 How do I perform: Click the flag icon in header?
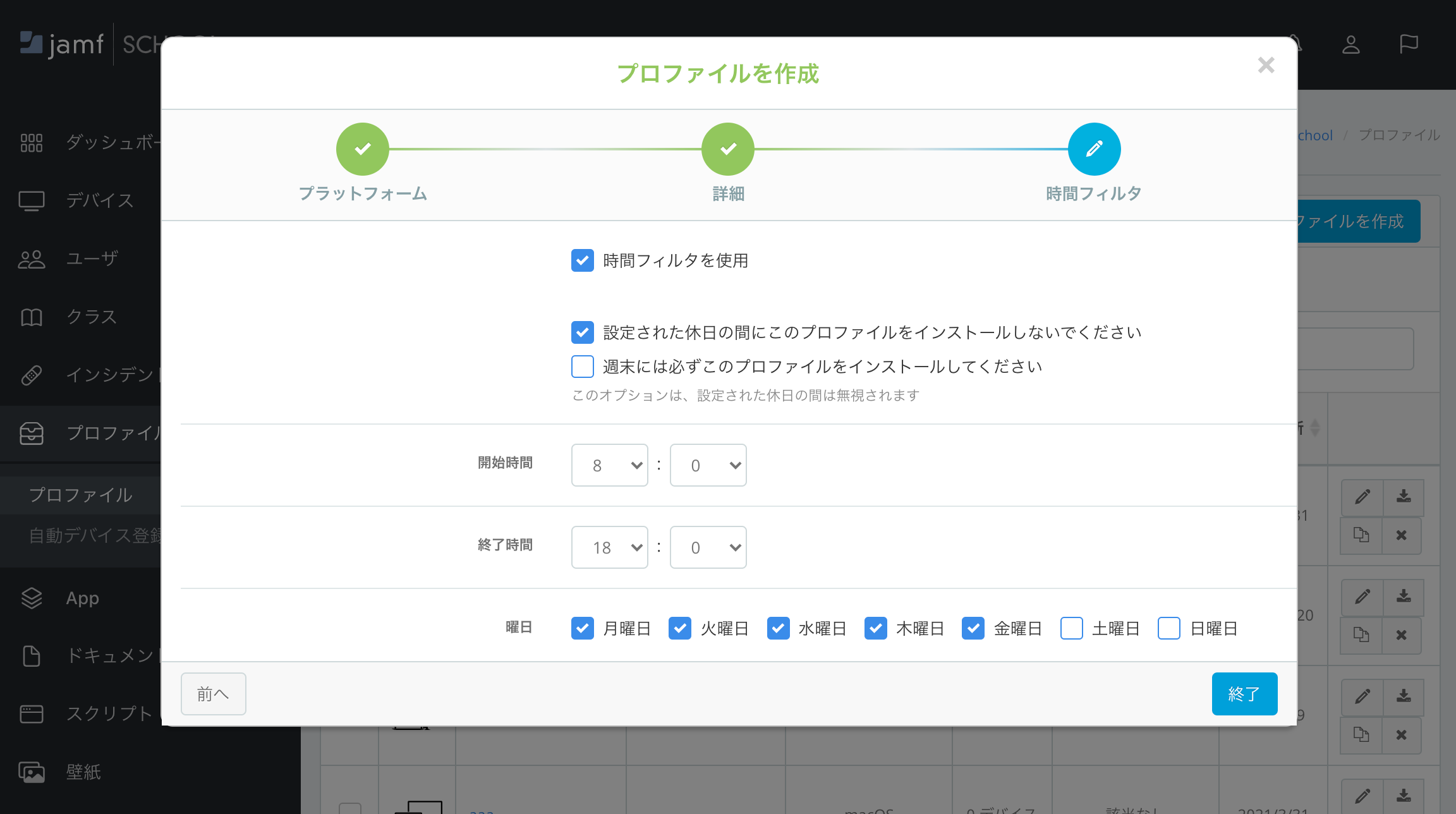point(1409,44)
